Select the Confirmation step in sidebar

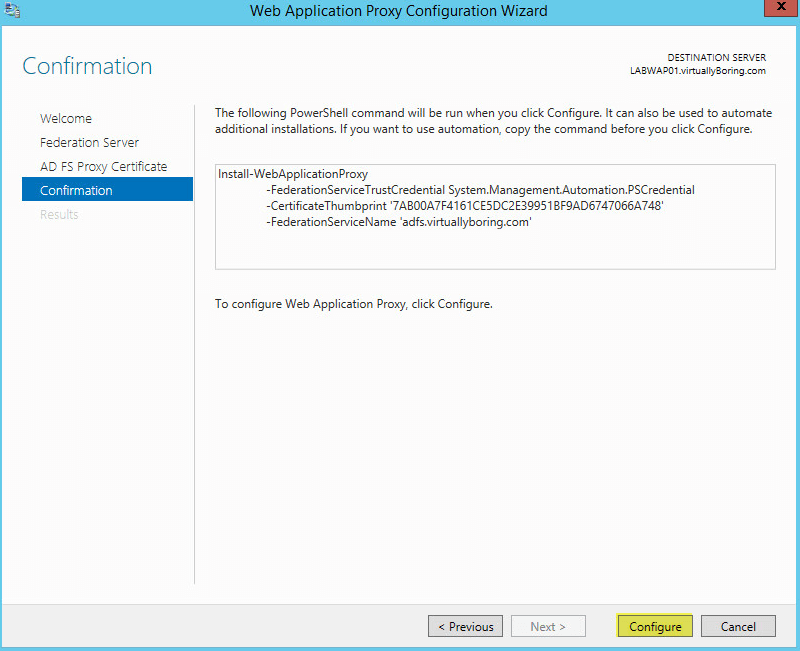[x=107, y=190]
